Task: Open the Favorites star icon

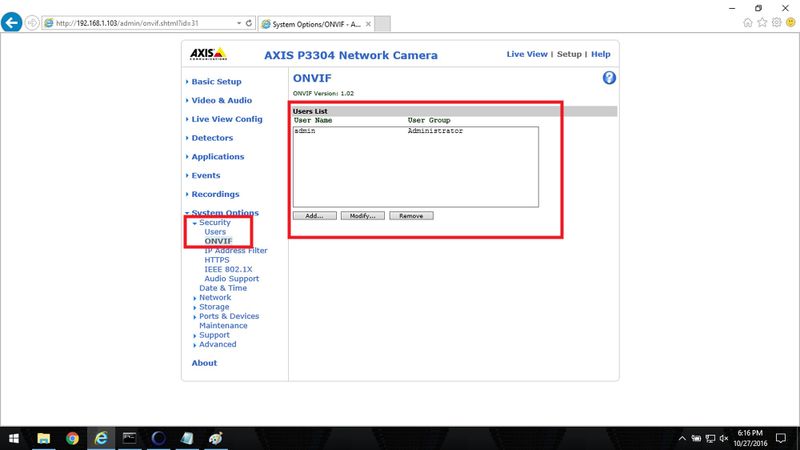Action: 762,22
